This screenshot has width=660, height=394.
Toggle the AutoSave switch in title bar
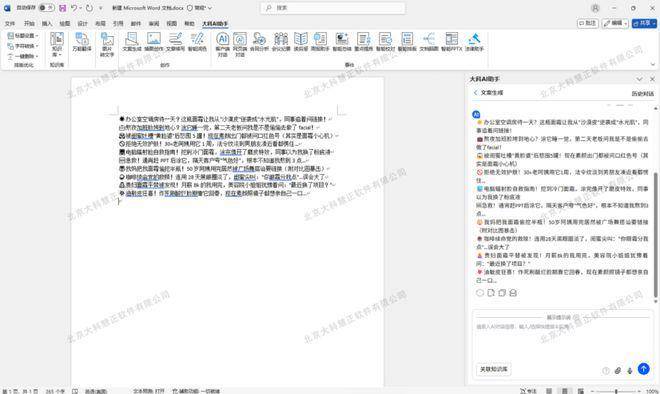pyautogui.click(x=46, y=8)
